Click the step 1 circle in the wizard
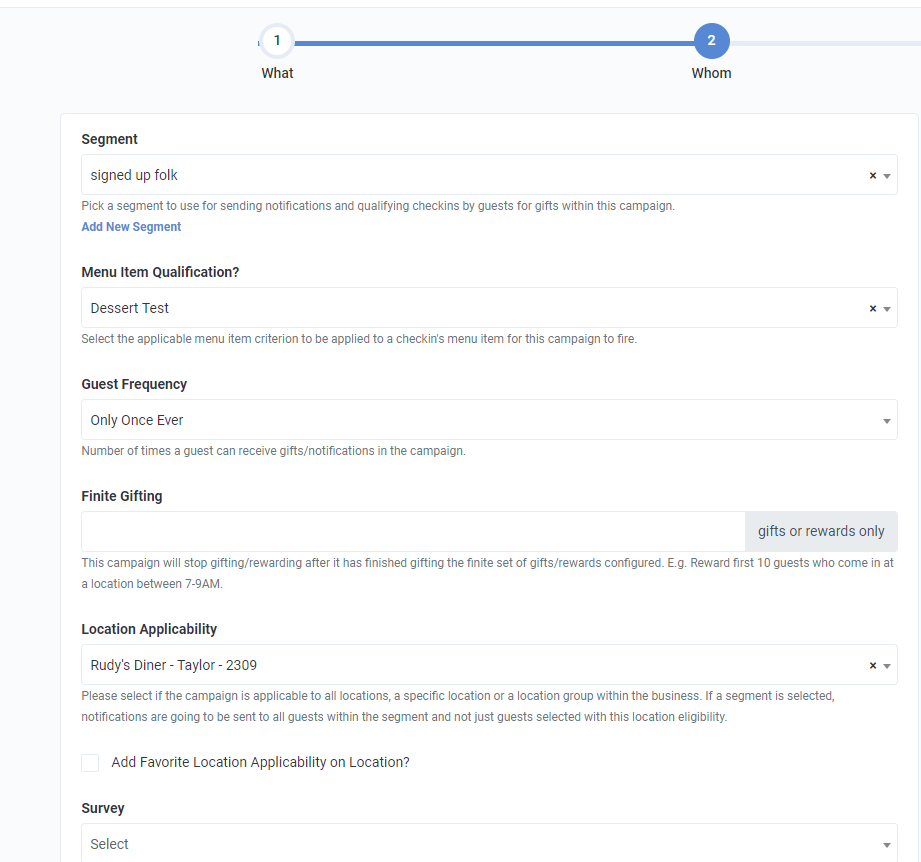921x862 pixels. tap(277, 40)
